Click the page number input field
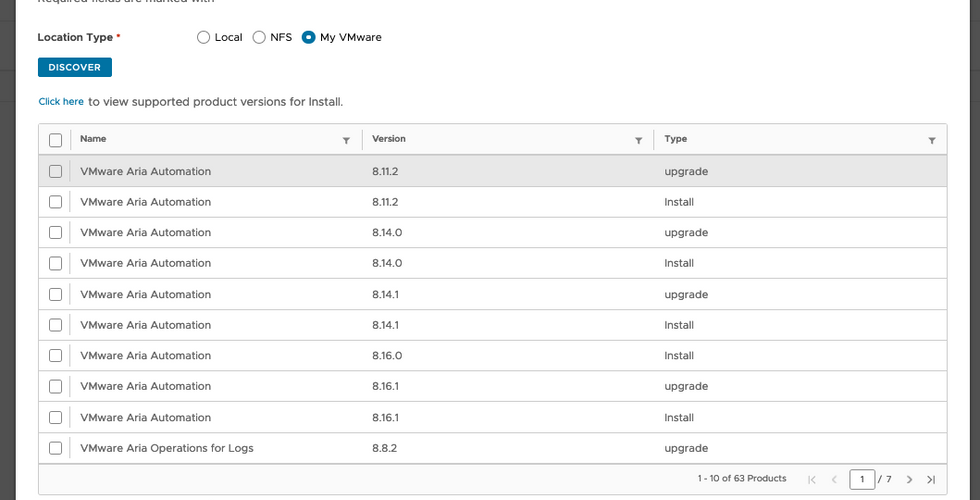 tap(862, 479)
